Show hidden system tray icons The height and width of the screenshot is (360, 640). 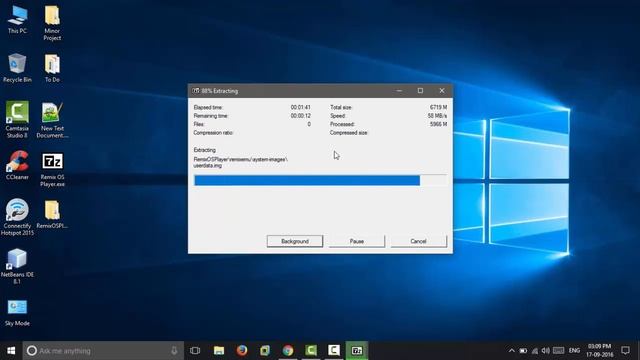coord(511,351)
